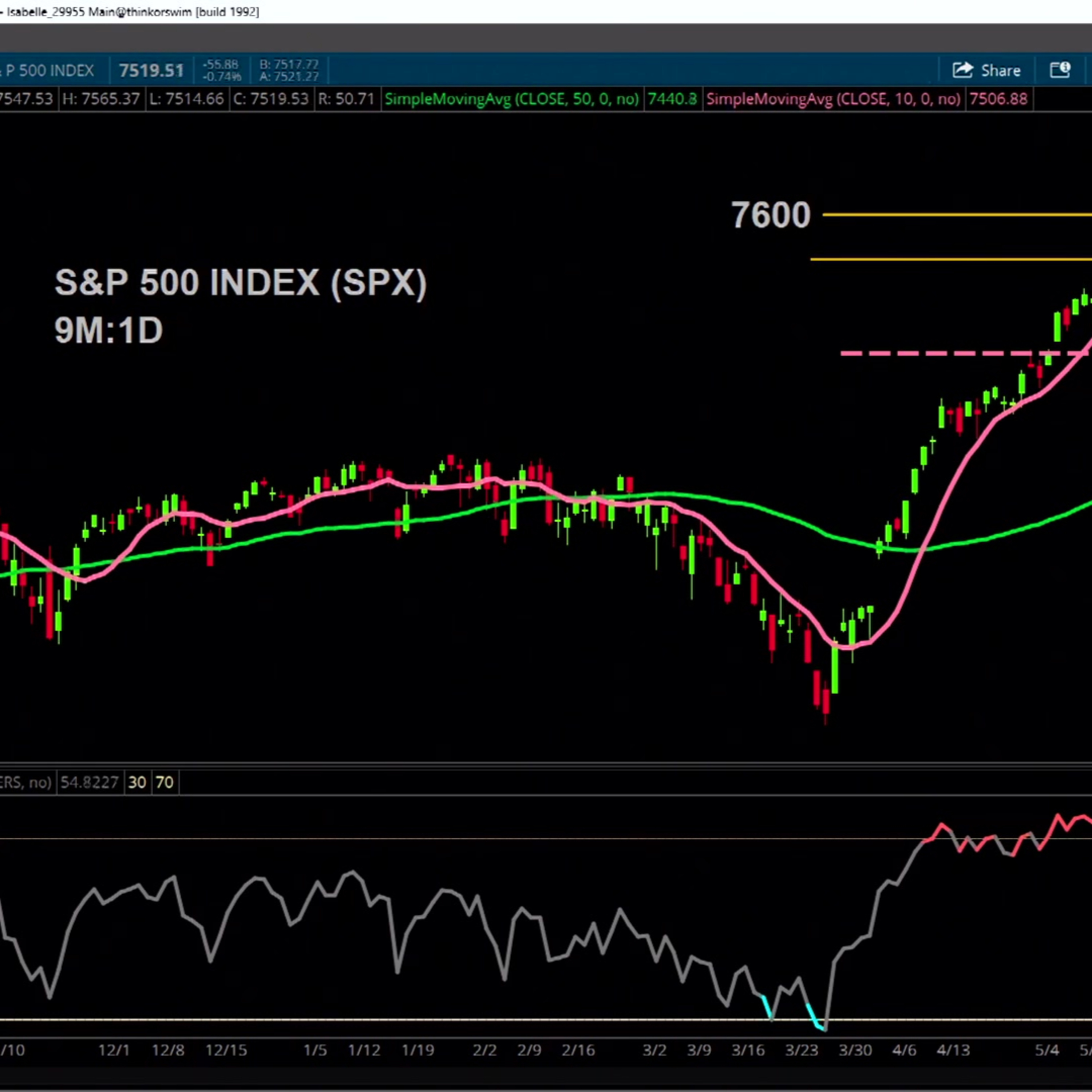Click the 4/13 date on time axis
Viewport: 1092px width, 1092px height.
[954, 1050]
